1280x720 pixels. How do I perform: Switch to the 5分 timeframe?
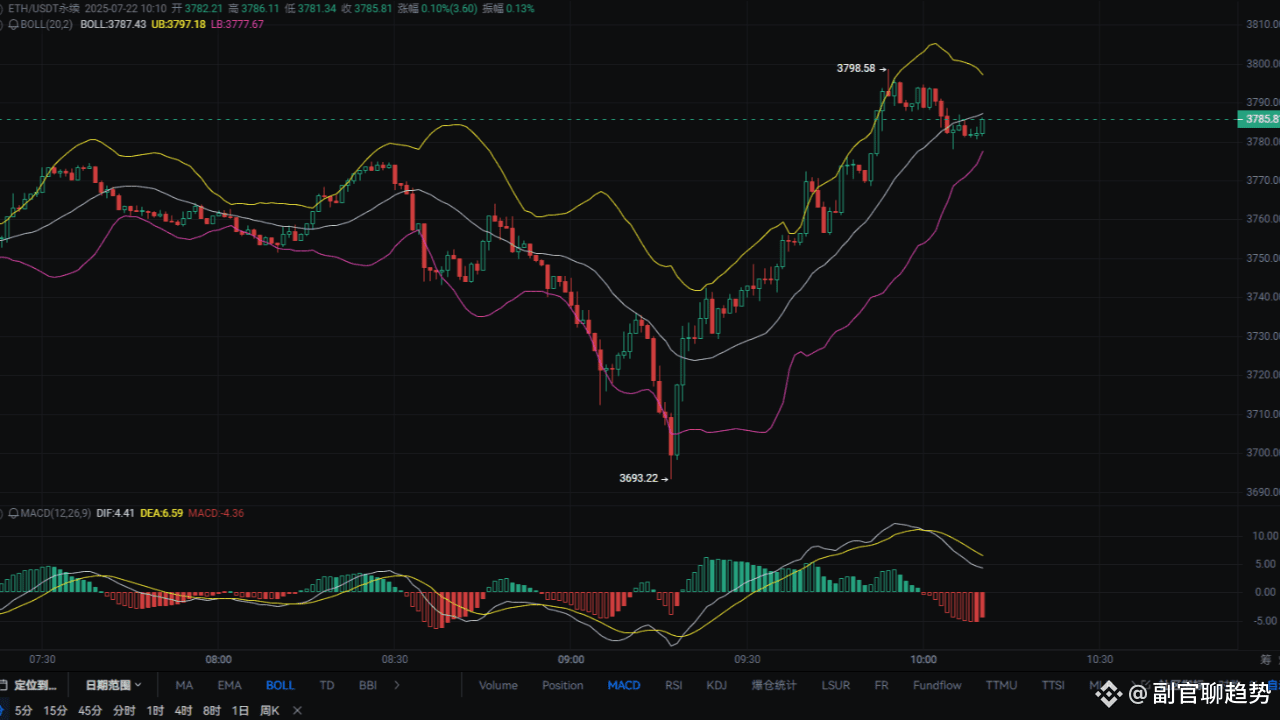coord(23,710)
